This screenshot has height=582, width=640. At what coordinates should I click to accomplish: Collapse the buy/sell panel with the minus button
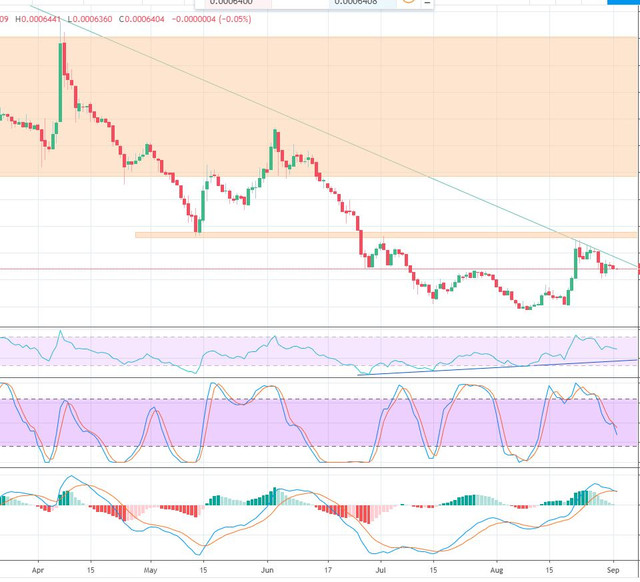point(427,3)
